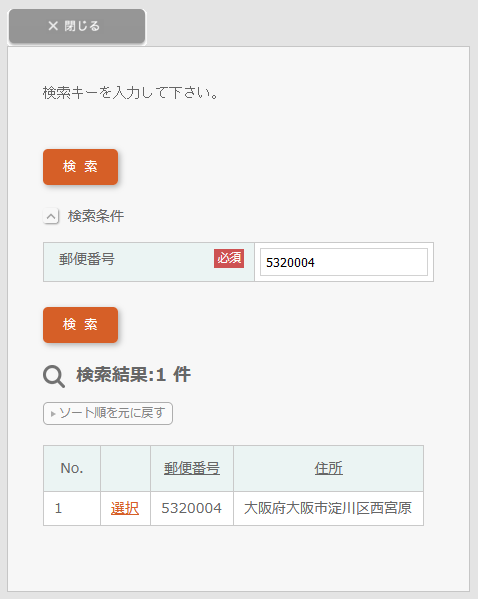Click the upper orange 検索 button
This screenshot has width=478, height=599.
point(80,167)
